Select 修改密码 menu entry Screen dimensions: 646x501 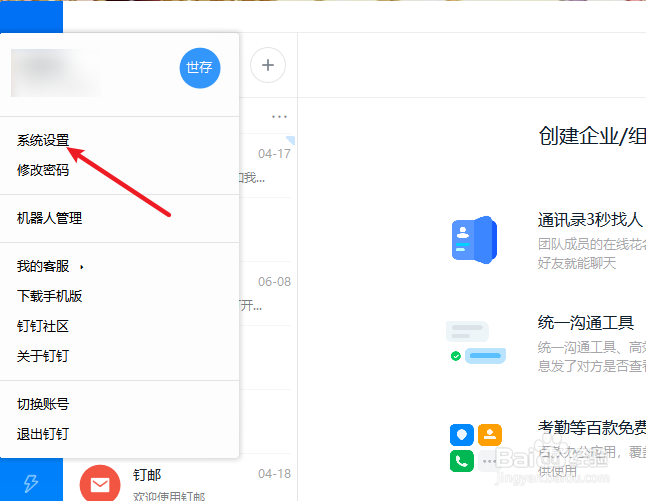point(43,170)
